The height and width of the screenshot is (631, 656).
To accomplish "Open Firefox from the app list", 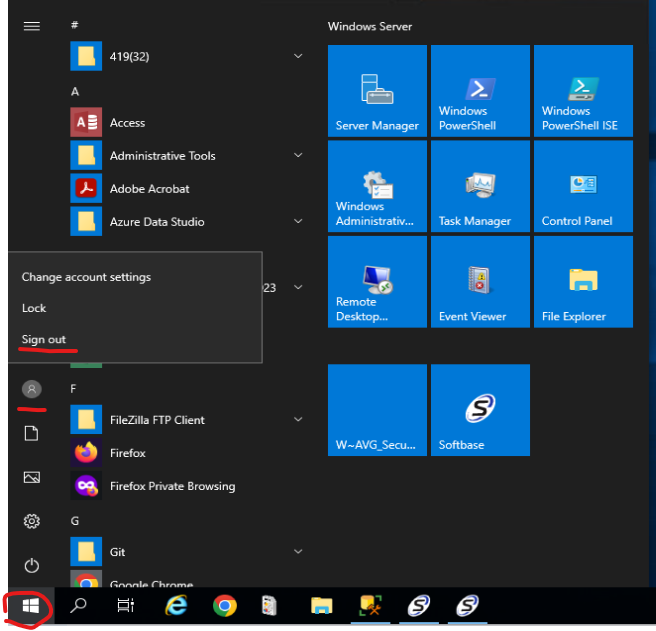I will (187, 453).
